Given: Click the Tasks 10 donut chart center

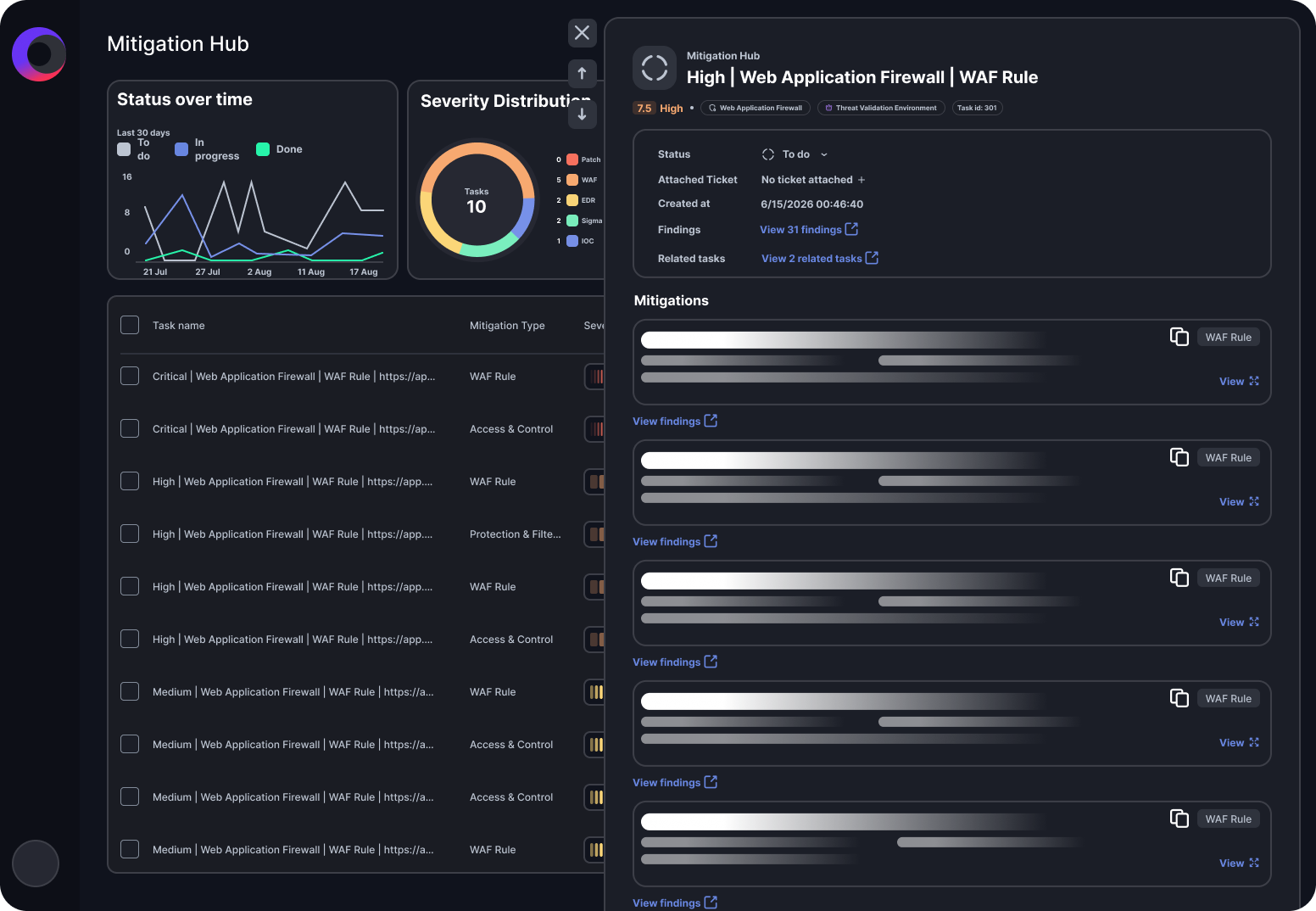Looking at the screenshot, I should click(477, 201).
